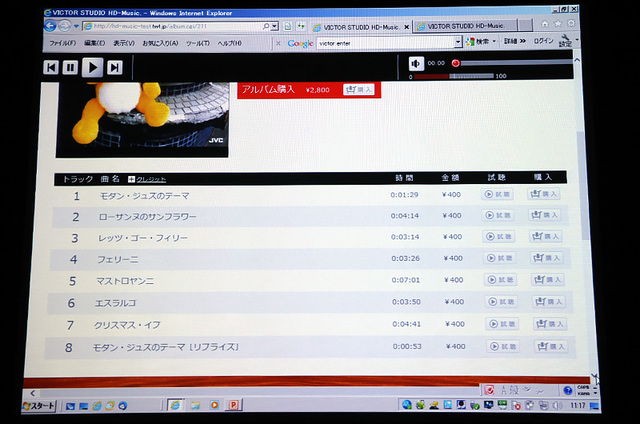Purchase track 5 マストロヤンニ

548,280
